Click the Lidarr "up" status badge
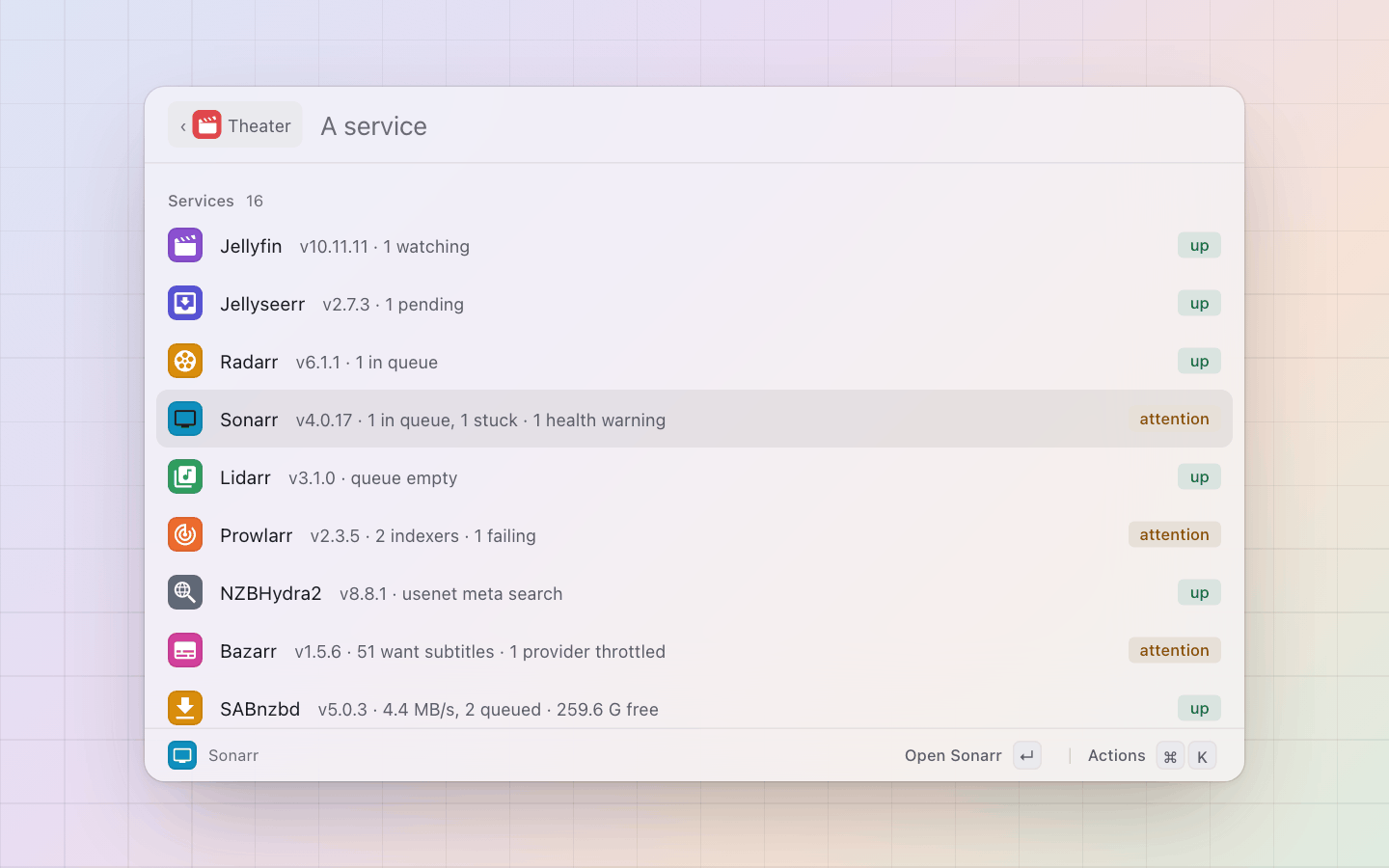 1199,476
